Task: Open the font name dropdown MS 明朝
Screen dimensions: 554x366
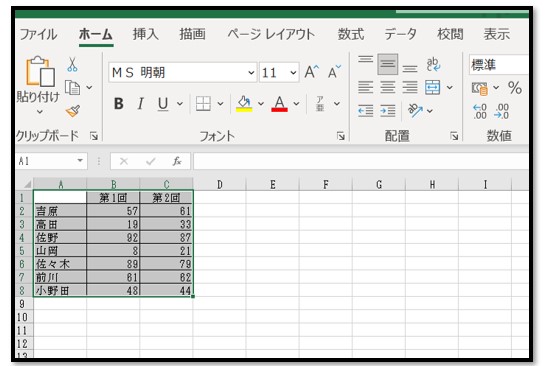Action: click(251, 72)
